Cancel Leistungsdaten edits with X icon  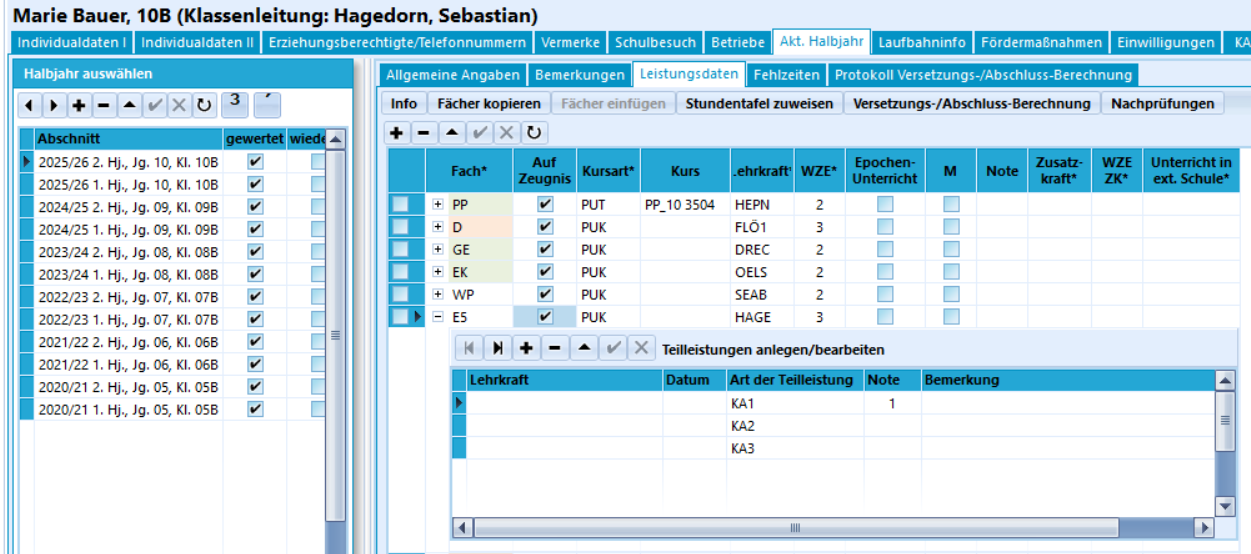506,133
